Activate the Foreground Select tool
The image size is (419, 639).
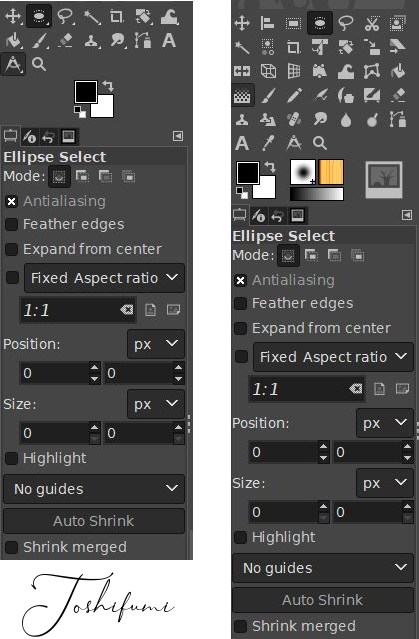point(397,23)
